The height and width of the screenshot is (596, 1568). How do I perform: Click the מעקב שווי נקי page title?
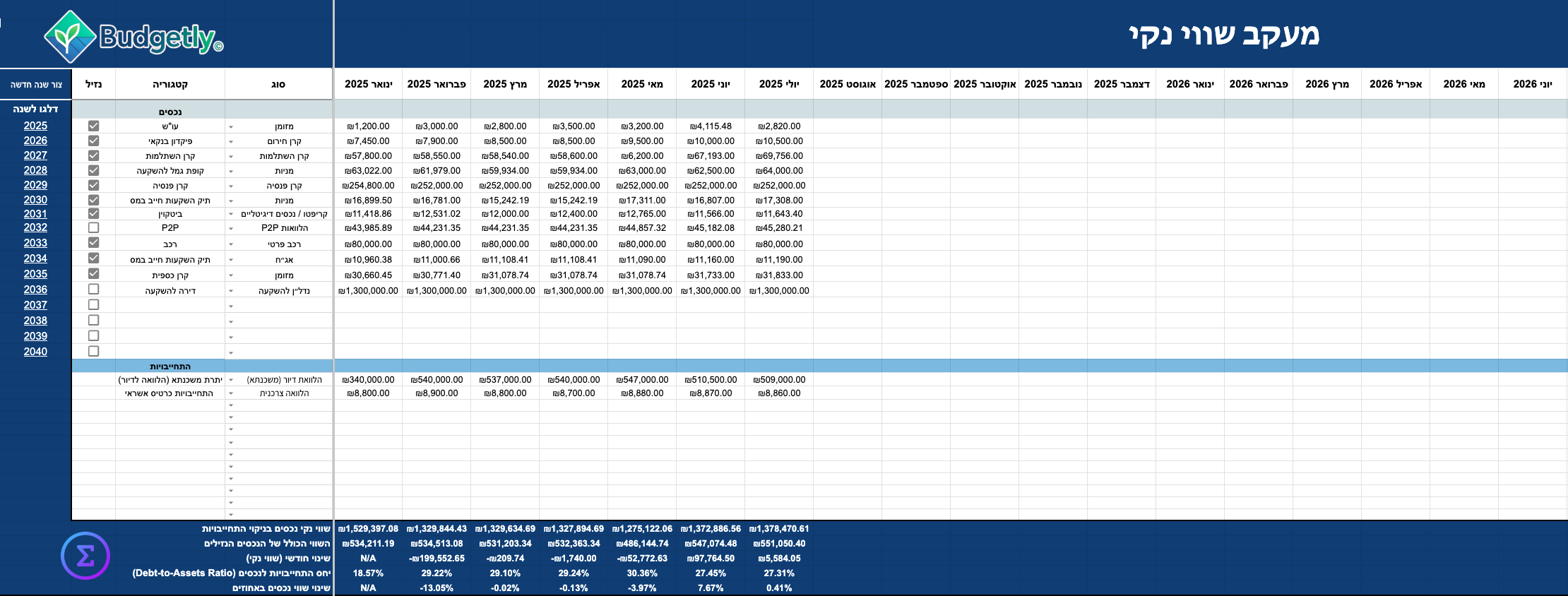[1223, 35]
